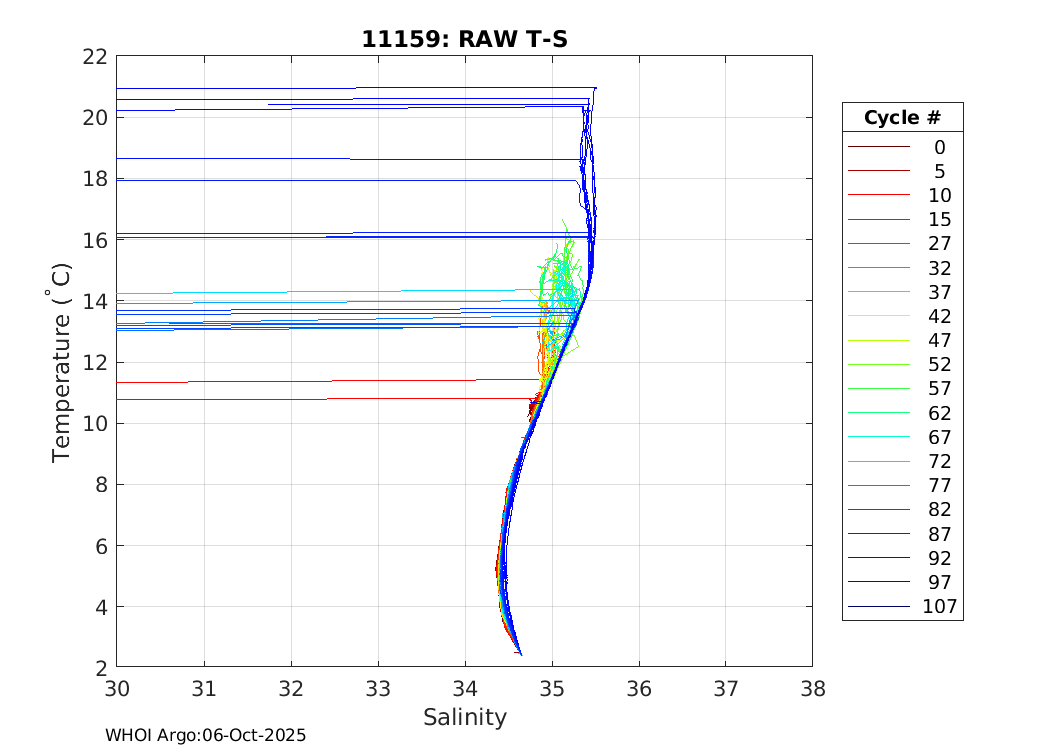Click y-axis tick label 22
Image resolution: width=1050 pixels, height=750 pixels.
pos(95,56)
